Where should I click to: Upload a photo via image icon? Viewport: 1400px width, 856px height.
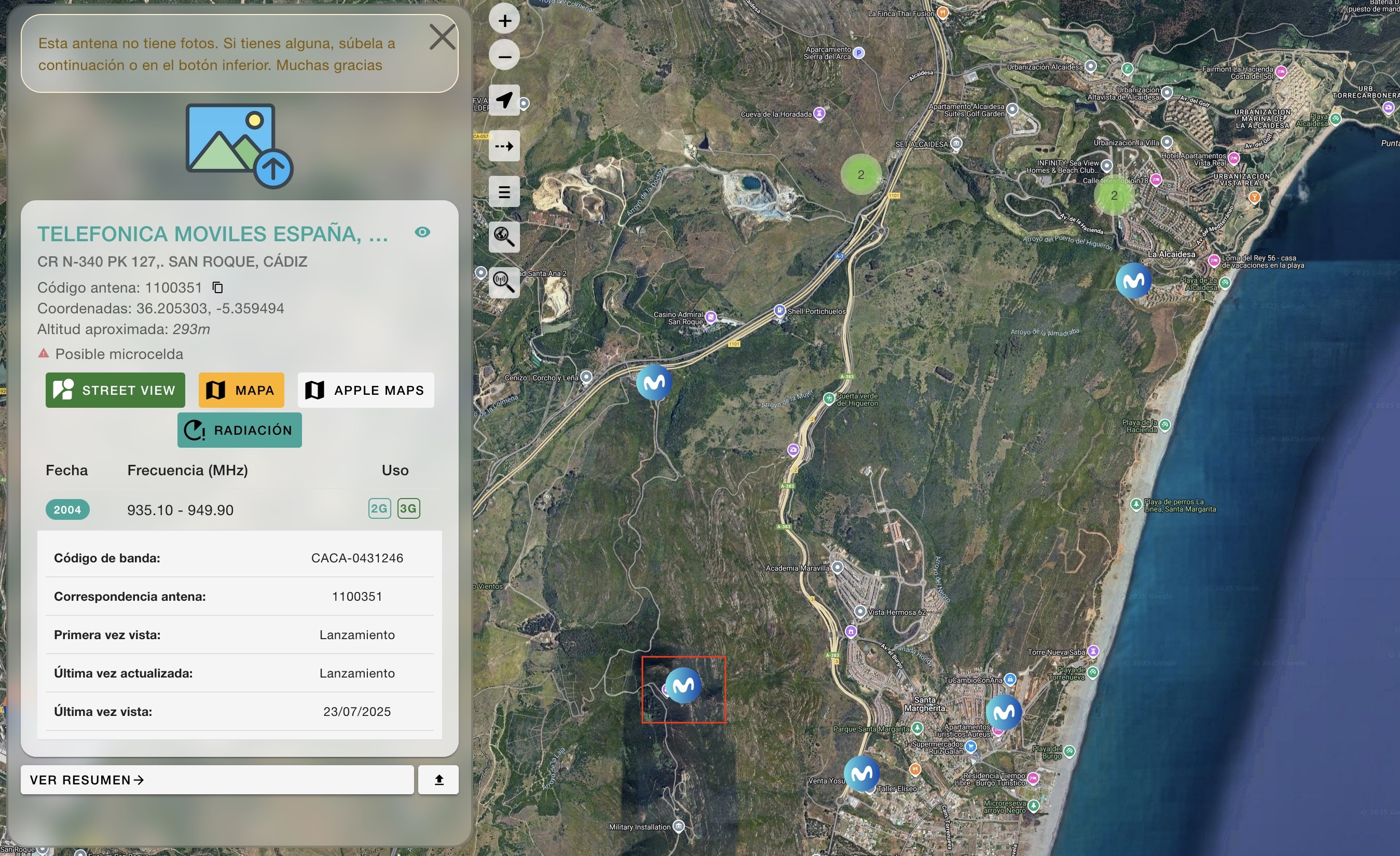click(x=239, y=145)
